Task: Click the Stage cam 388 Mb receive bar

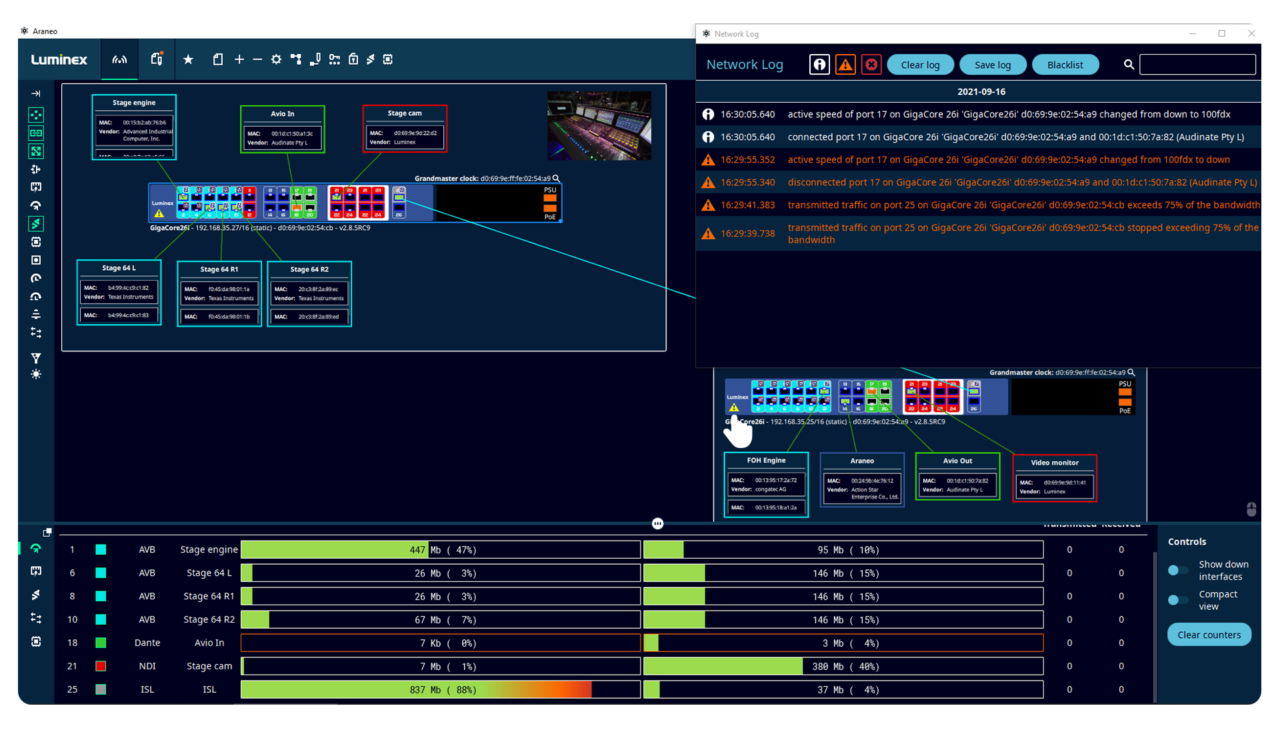Action: [843, 666]
